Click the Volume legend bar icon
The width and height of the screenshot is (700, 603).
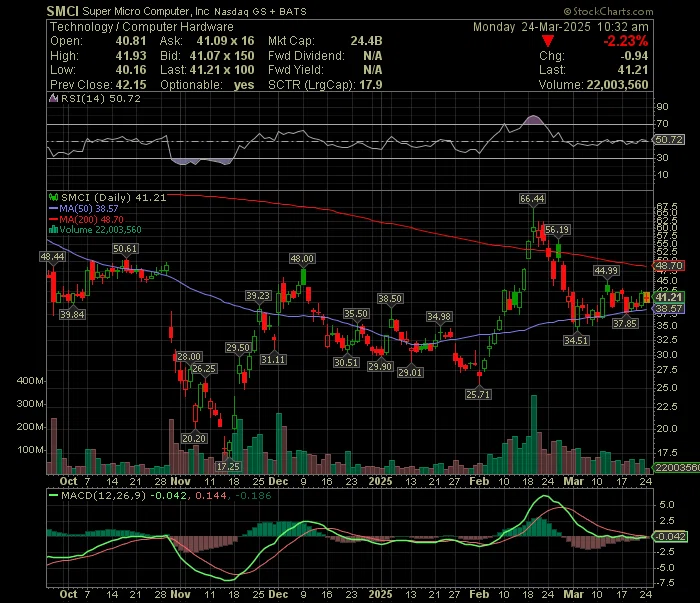(54, 230)
